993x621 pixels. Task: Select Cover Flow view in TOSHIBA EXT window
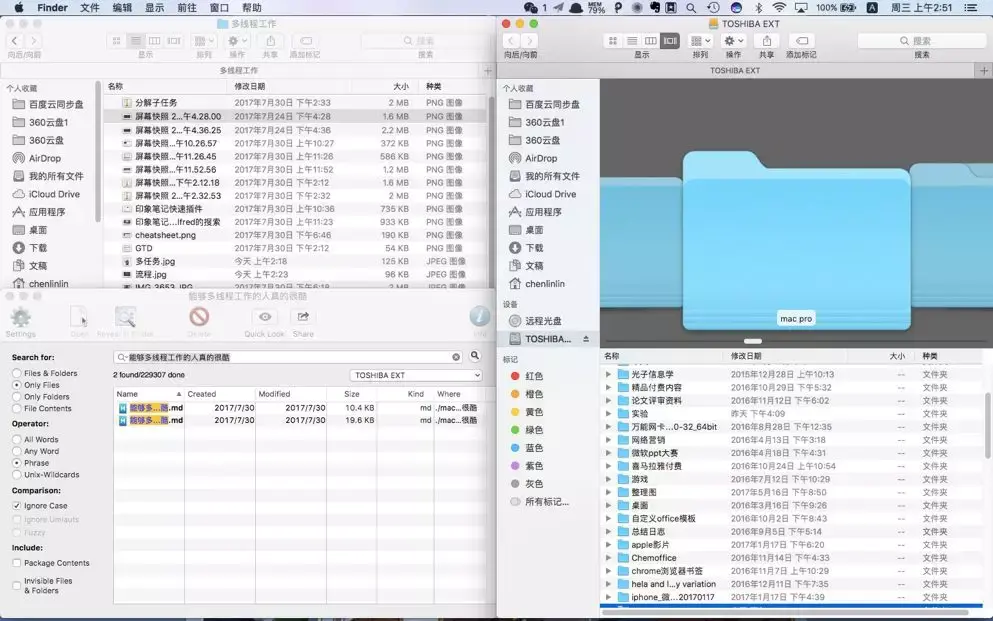click(x=670, y=41)
